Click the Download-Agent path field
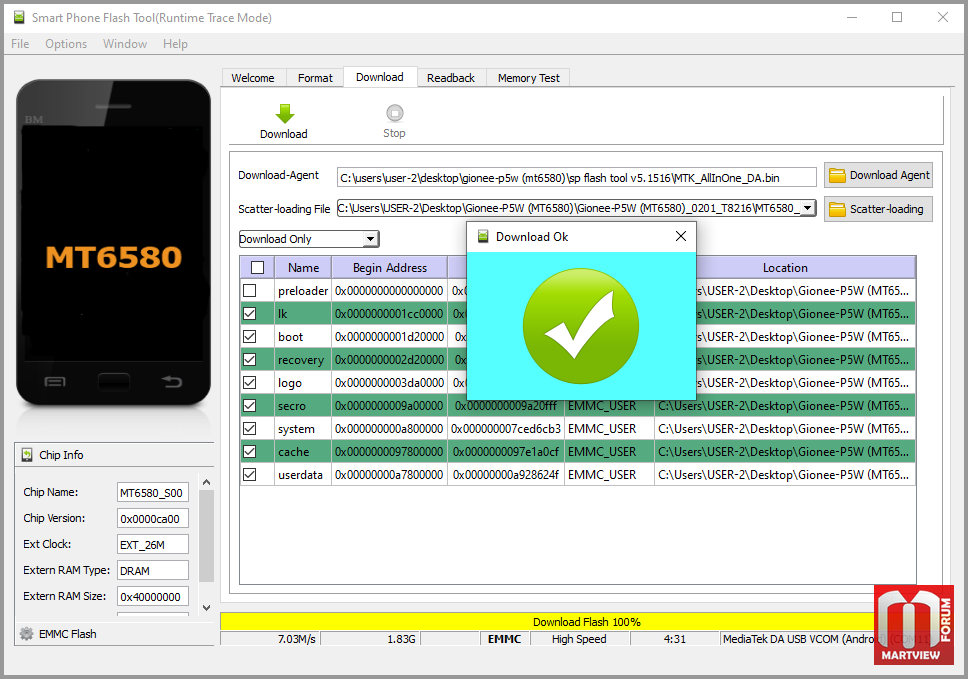968x679 pixels. tap(577, 178)
